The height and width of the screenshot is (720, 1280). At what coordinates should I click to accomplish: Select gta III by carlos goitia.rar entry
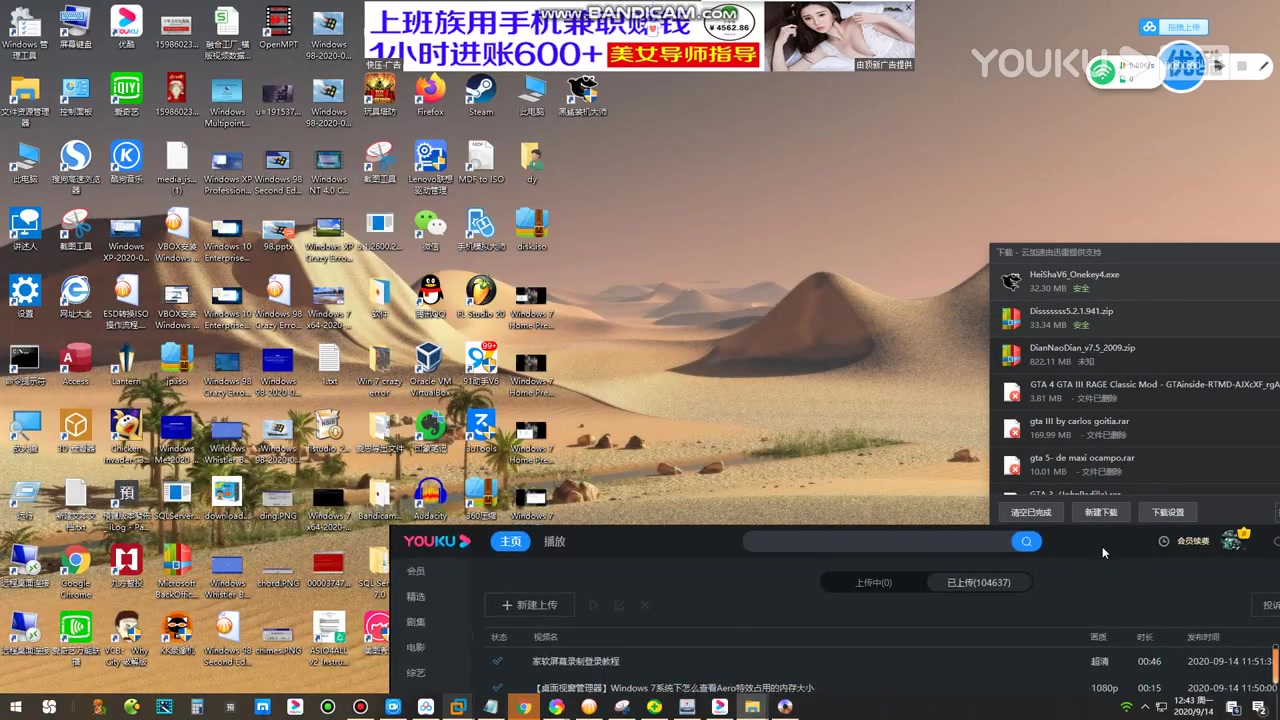[1135, 428]
